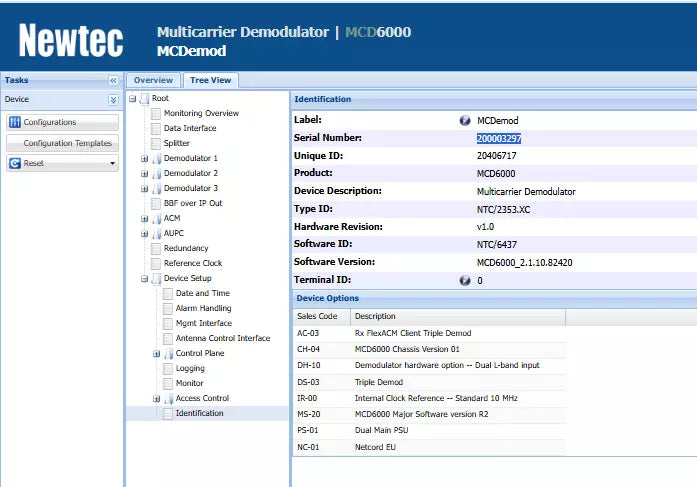The image size is (697, 487).
Task: Click the blue Reset icon
Action: click(15, 164)
